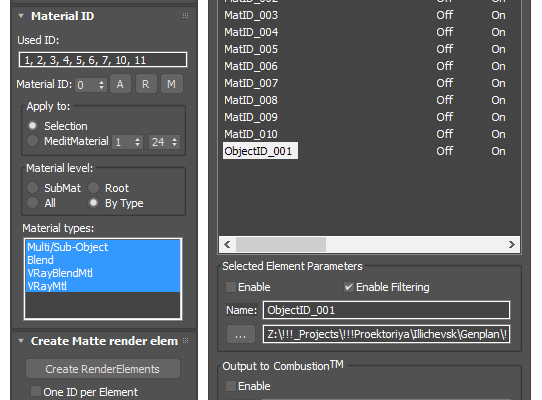Click On filter value in MatID_007 row
Viewport: 542px width, 400px height.
pyautogui.click(x=498, y=83)
